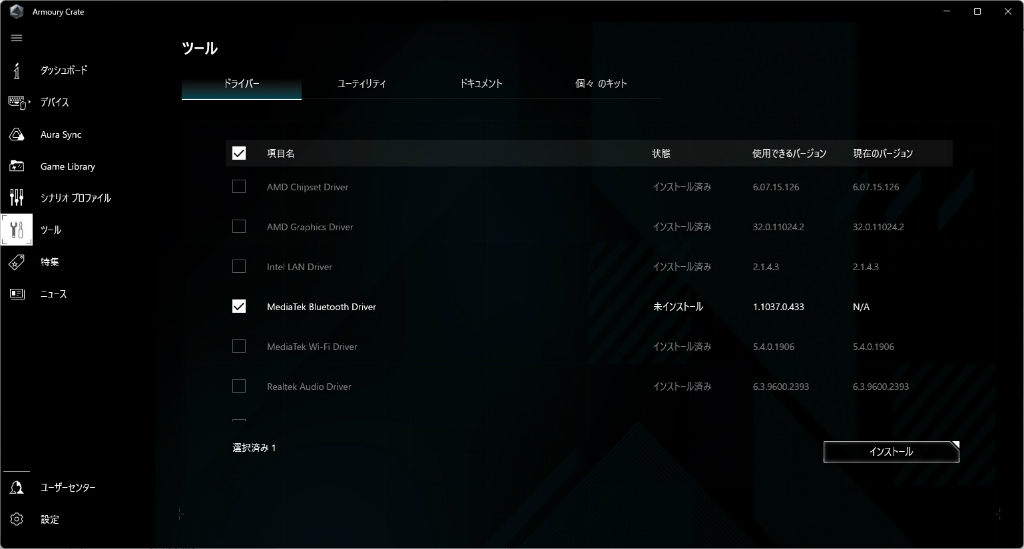This screenshot has height=549, width=1024.
Task: Open ユーザーセンター in the sidebar
Action: coord(68,487)
